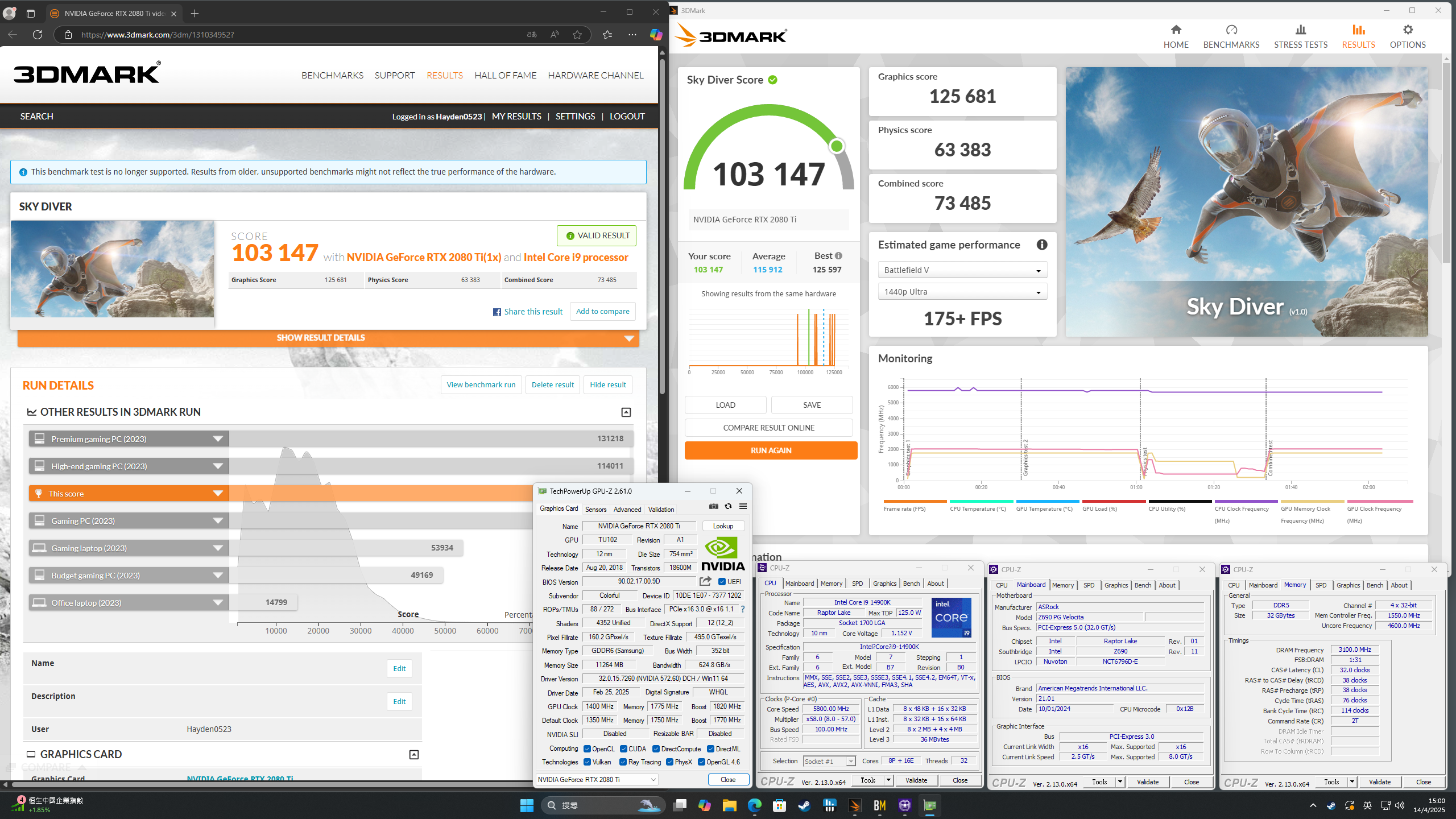Open Socket #1 selection dropdown in CPU-Z

829,761
